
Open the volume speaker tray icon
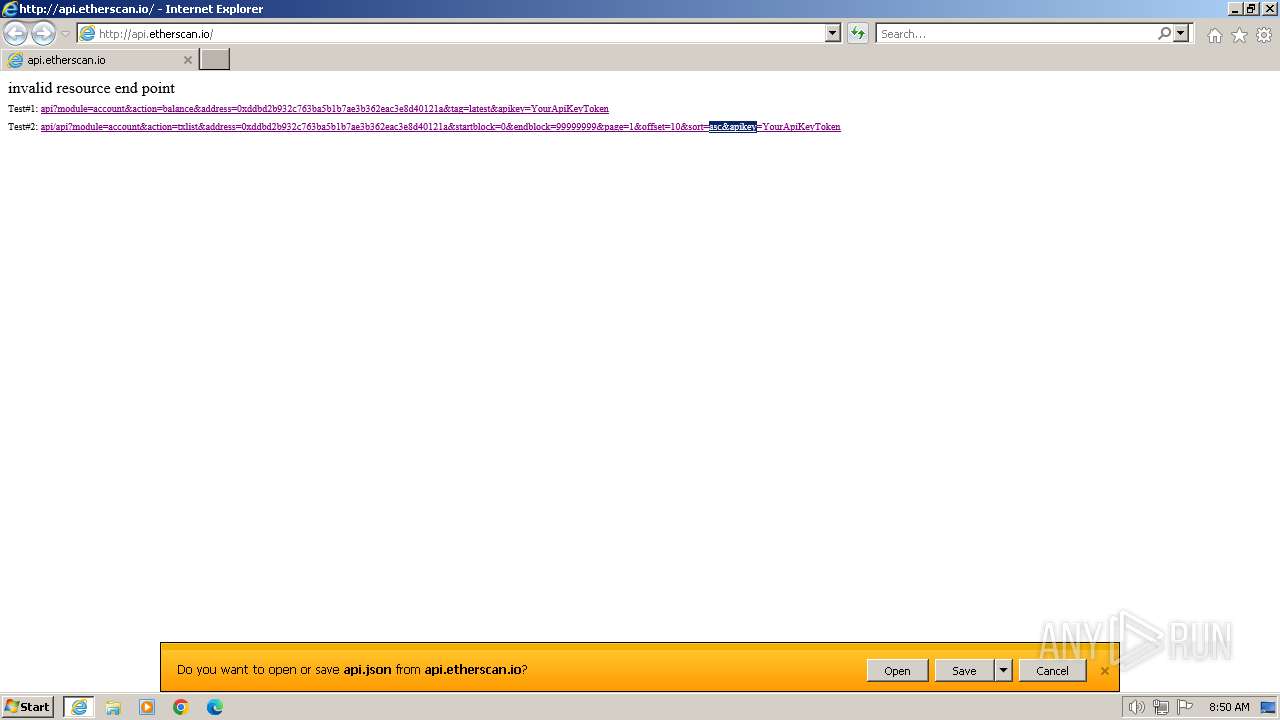1136,707
